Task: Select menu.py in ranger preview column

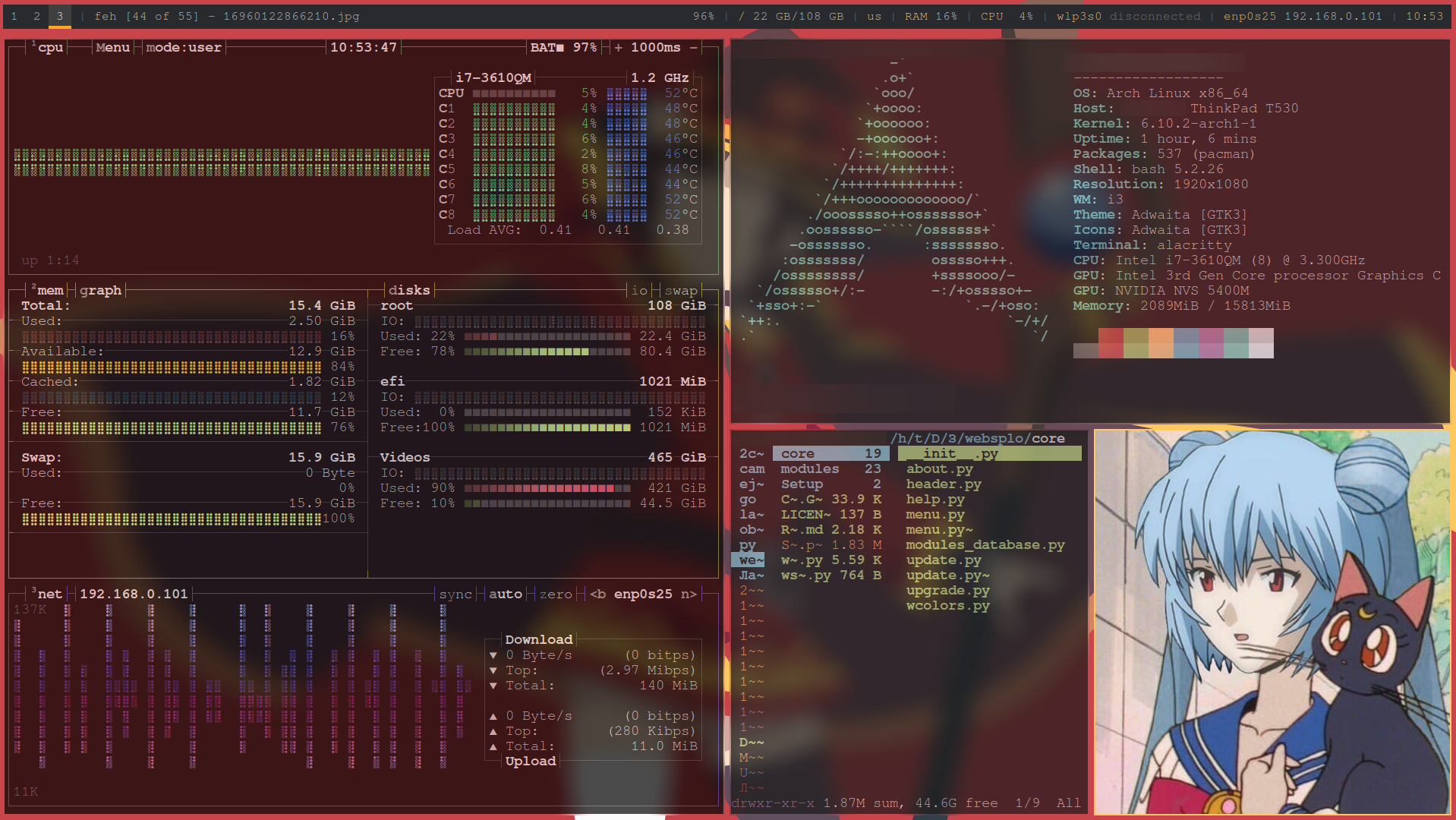Action: [x=935, y=514]
